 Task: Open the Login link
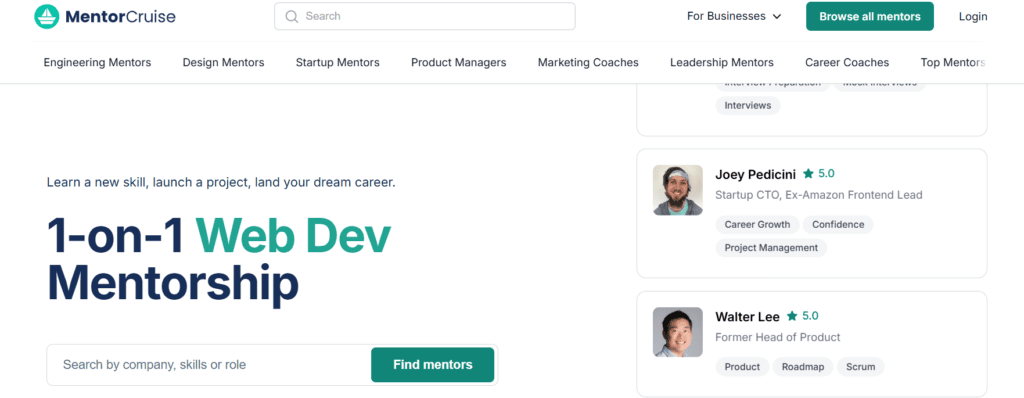[x=973, y=16]
